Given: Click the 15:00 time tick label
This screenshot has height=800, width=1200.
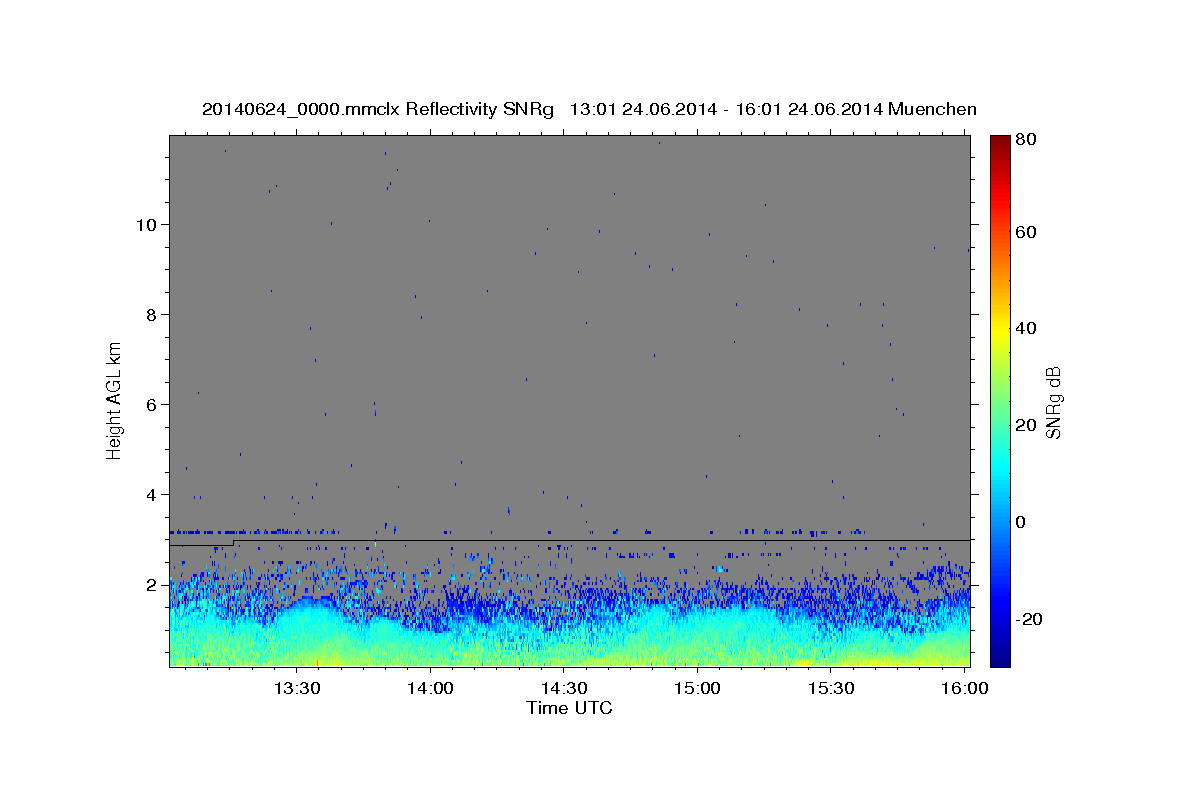Looking at the screenshot, I should click(x=697, y=689).
